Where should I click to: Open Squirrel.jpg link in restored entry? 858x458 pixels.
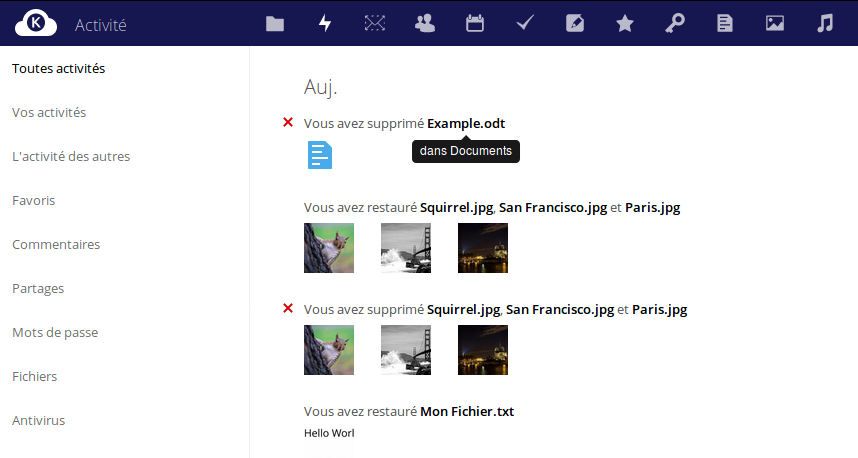pyautogui.click(x=457, y=208)
